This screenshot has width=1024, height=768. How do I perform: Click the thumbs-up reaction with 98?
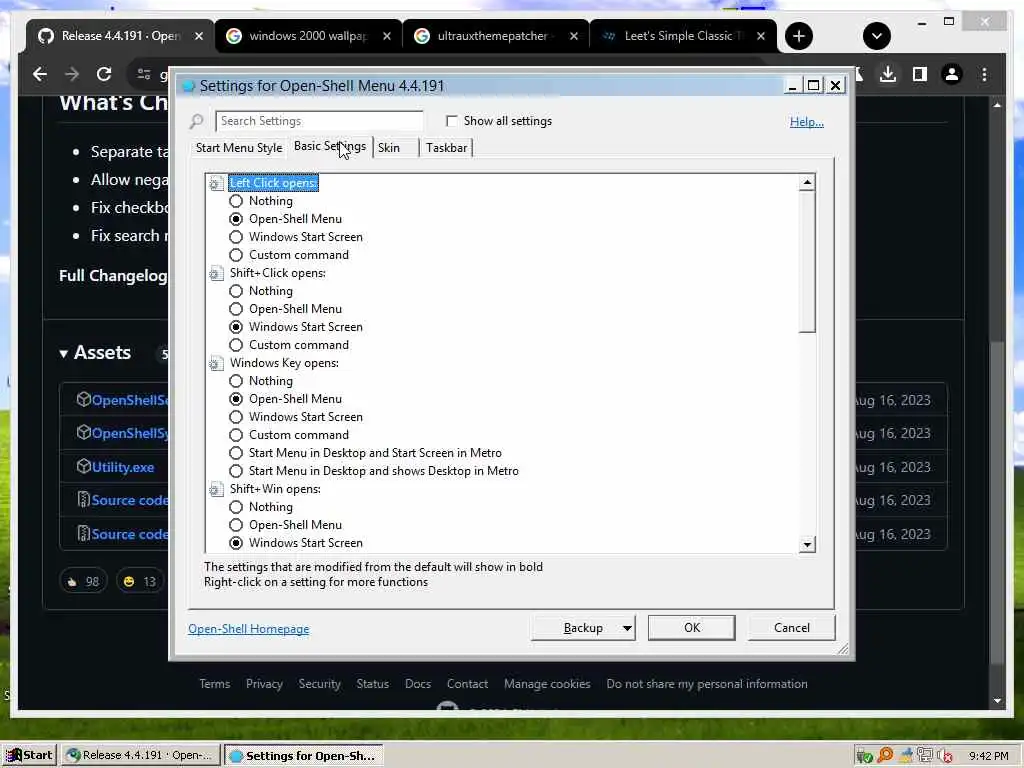(x=83, y=581)
